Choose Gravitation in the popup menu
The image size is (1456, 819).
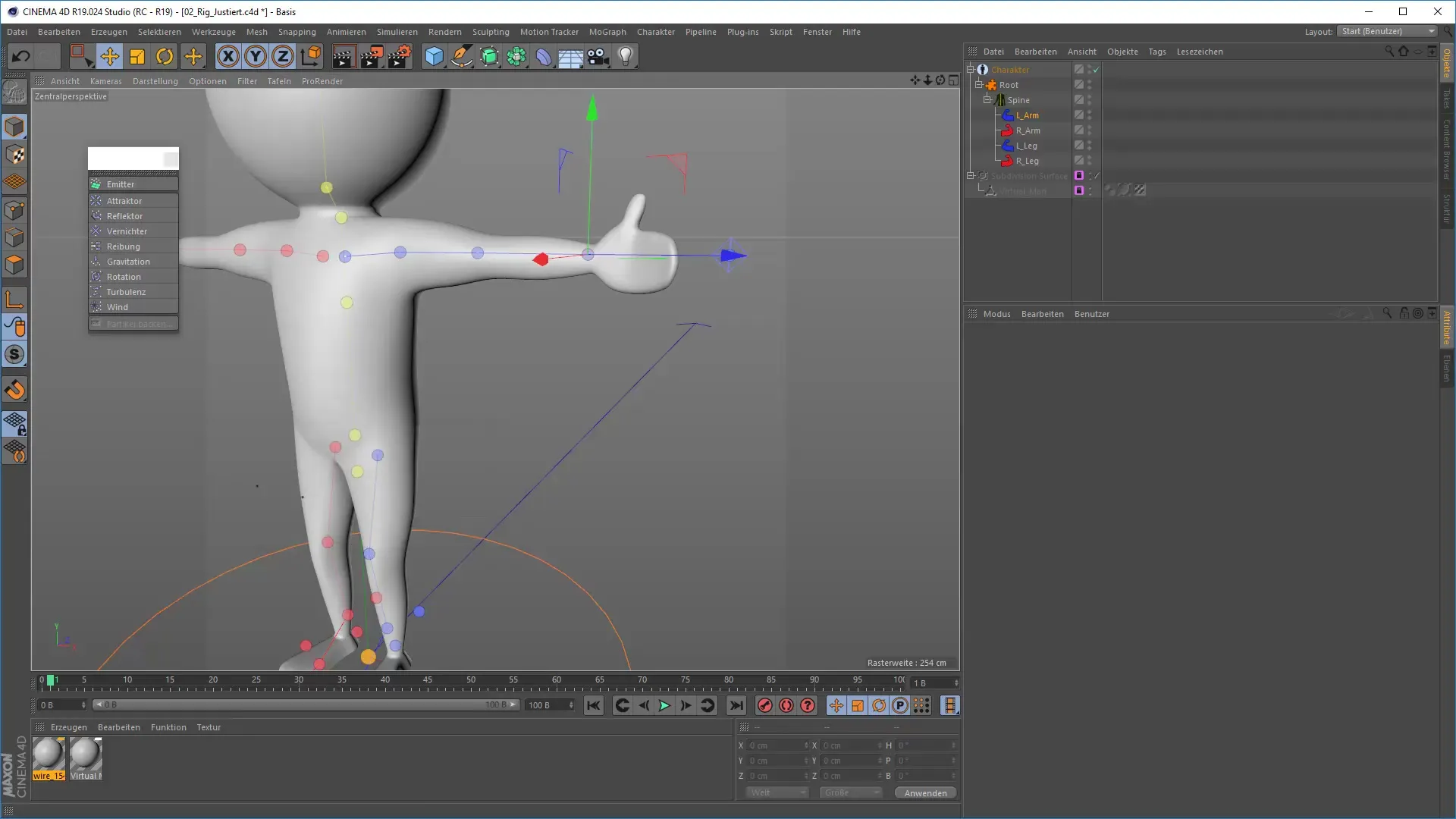click(x=133, y=262)
